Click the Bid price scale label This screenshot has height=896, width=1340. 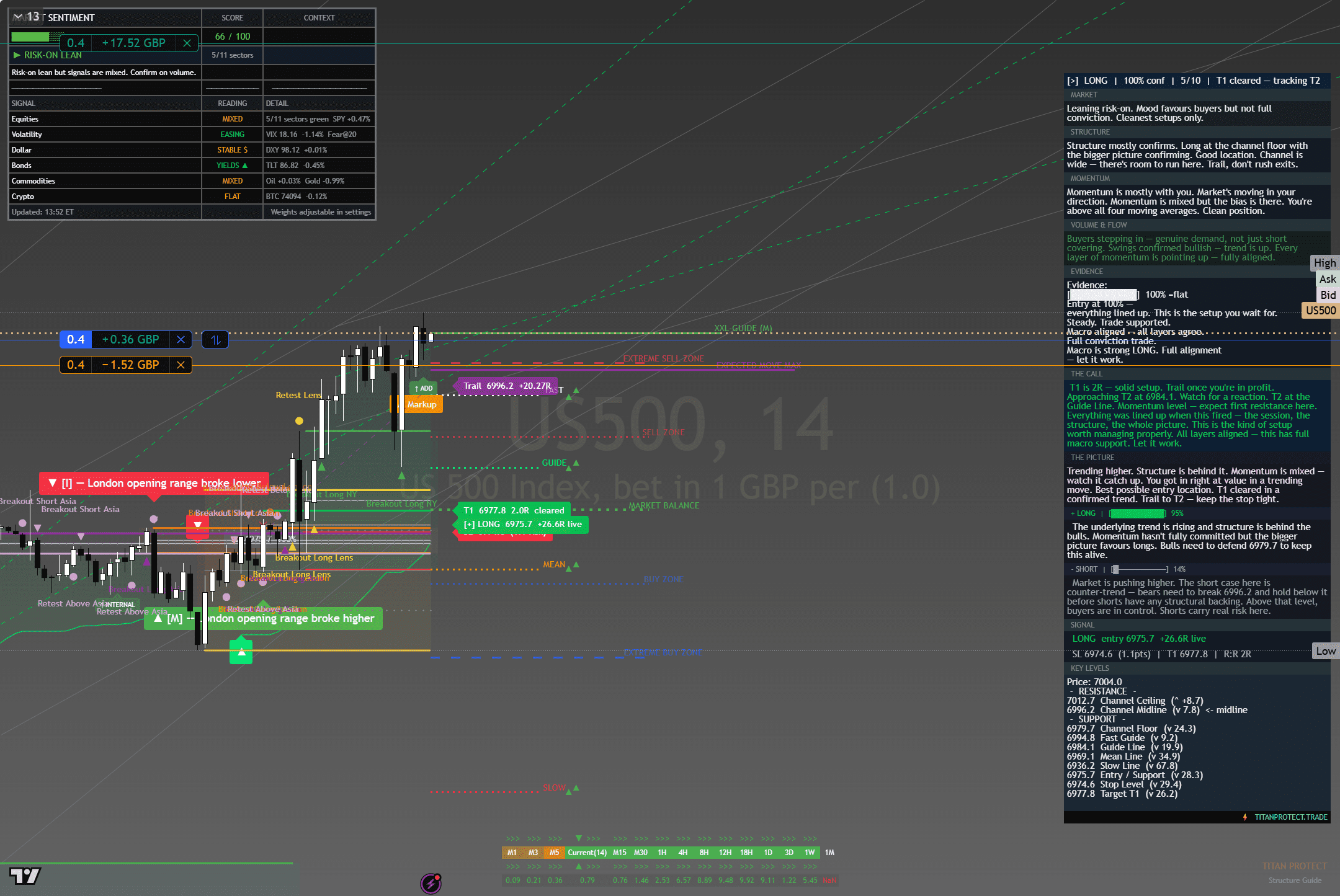click(1328, 295)
